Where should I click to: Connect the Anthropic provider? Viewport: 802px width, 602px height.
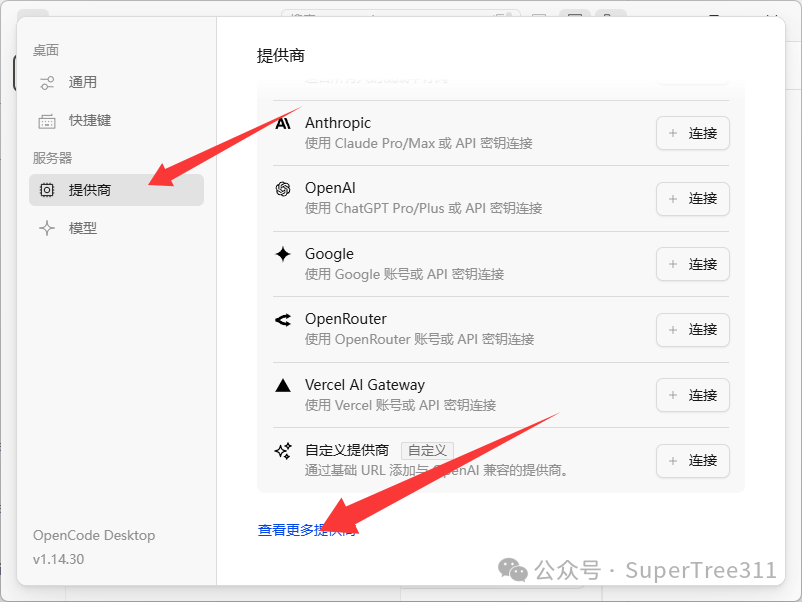(693, 133)
